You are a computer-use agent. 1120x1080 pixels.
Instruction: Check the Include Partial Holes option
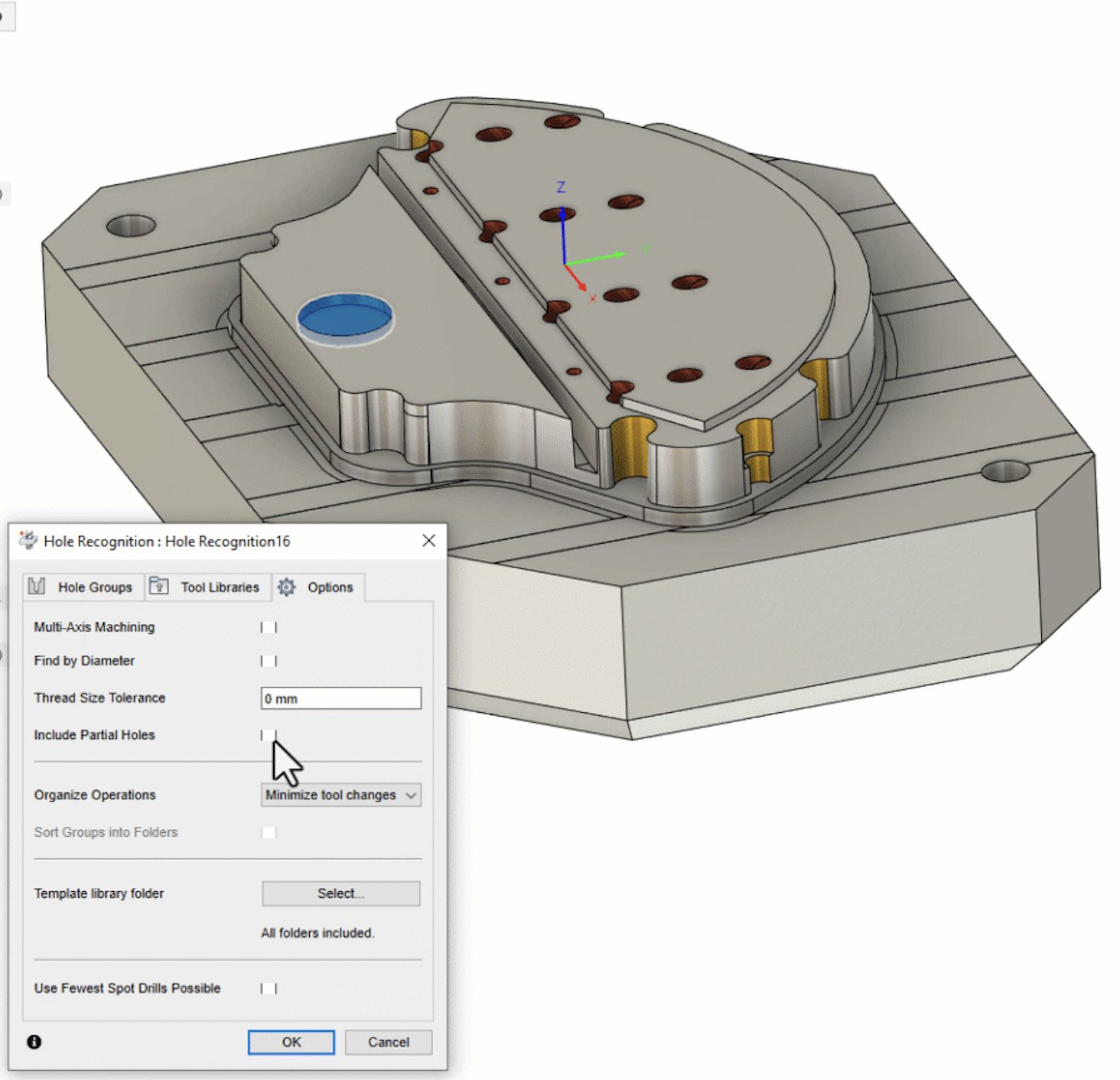pyautogui.click(x=269, y=735)
